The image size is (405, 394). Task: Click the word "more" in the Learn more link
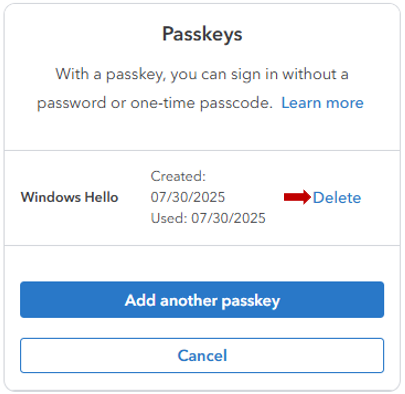click(345, 103)
